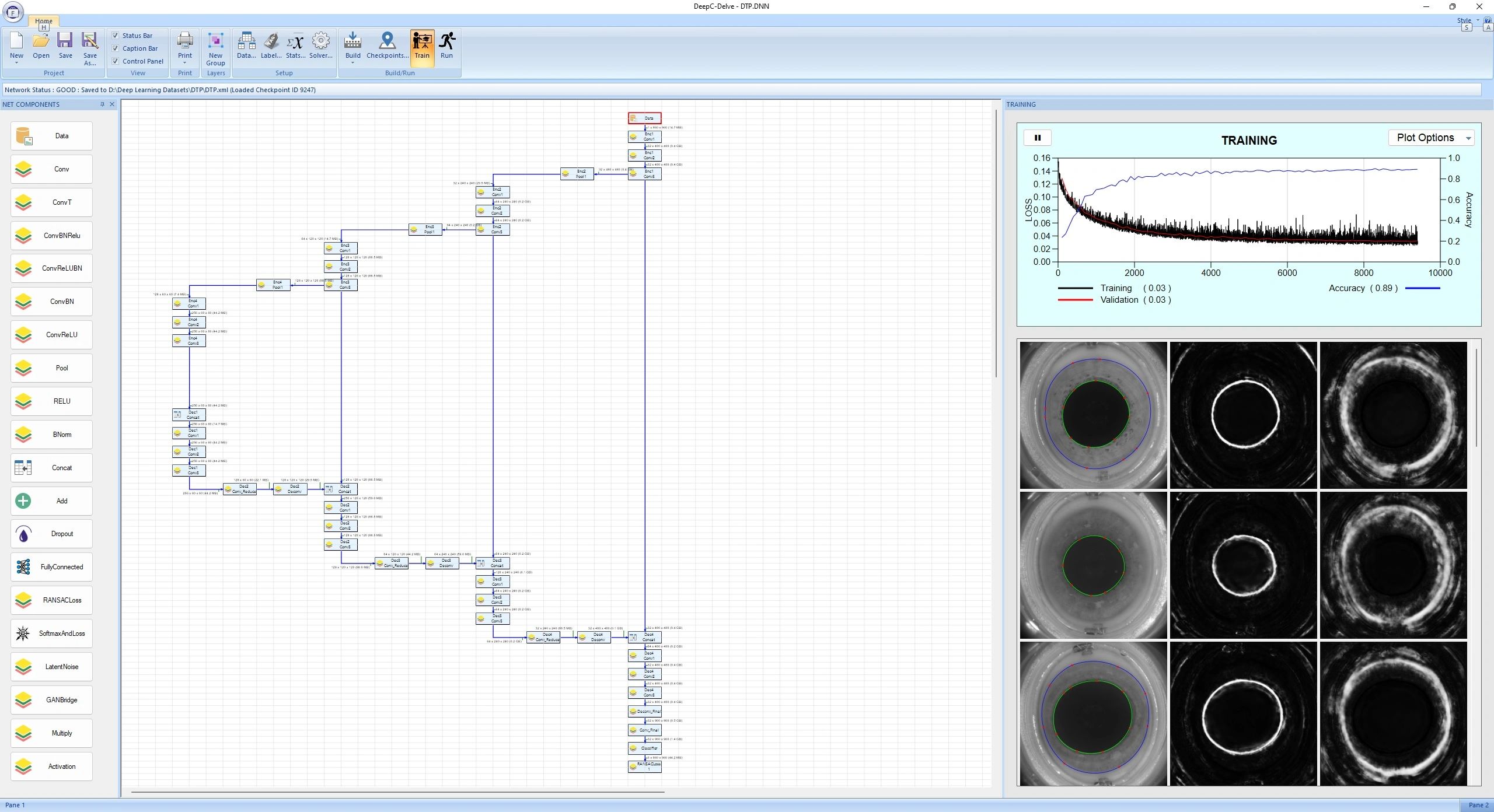1494x812 pixels.
Task: Switch to the Home ribbon tab
Action: [43, 21]
